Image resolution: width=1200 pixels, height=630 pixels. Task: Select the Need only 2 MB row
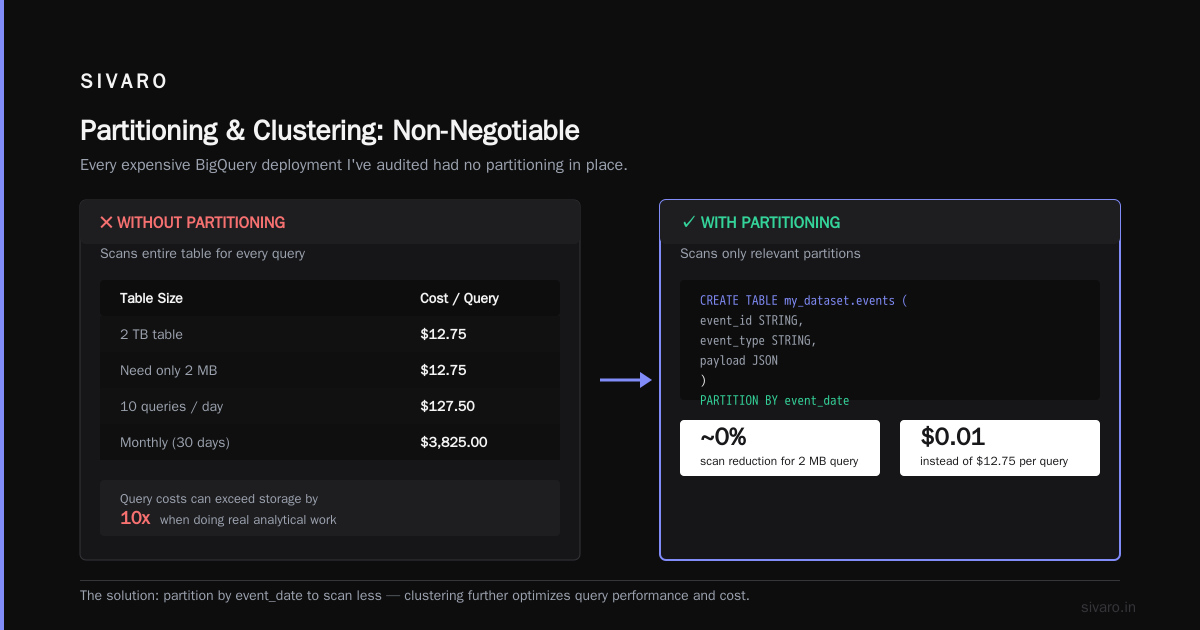coord(330,370)
